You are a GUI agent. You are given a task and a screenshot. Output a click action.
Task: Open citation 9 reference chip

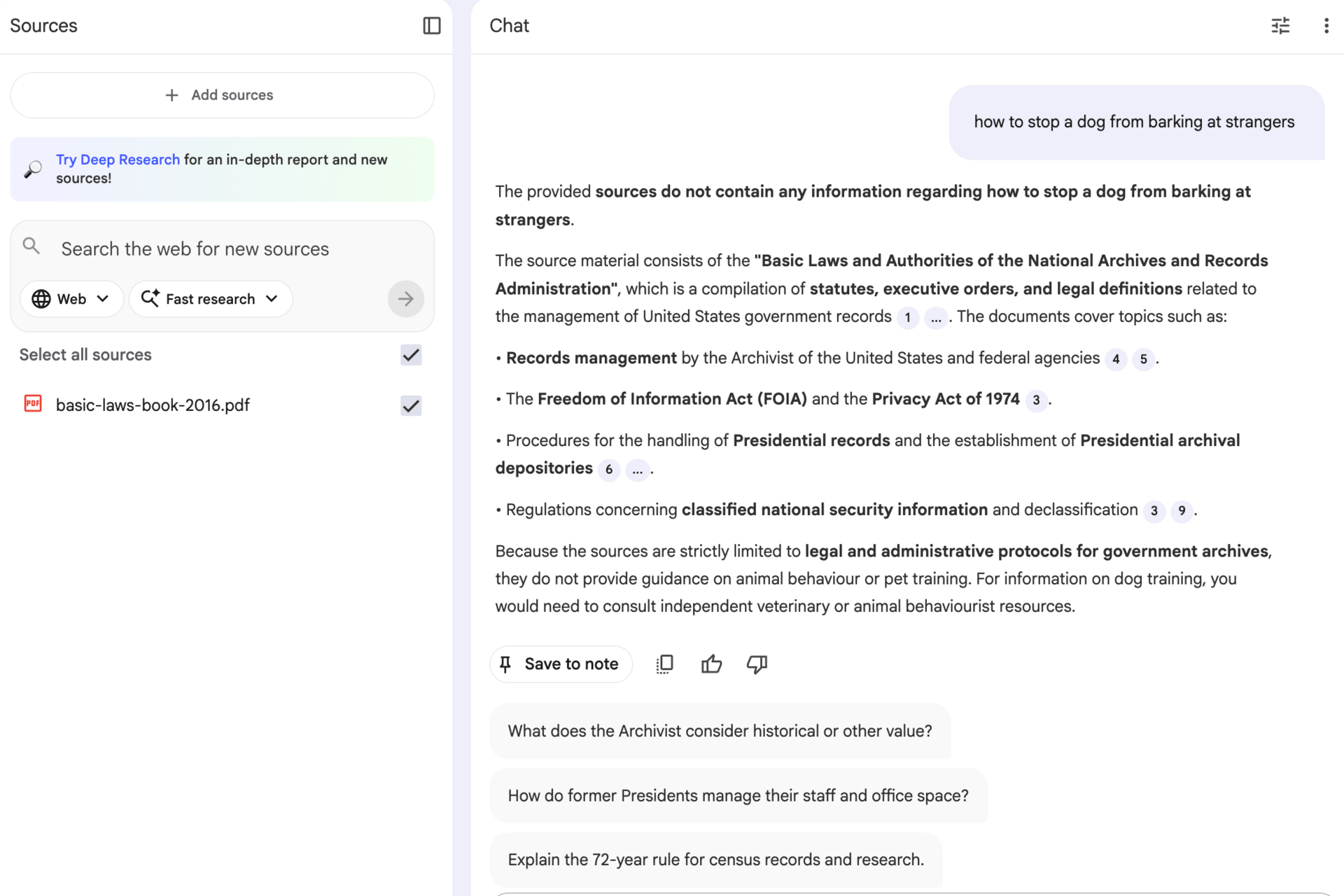point(1182,511)
